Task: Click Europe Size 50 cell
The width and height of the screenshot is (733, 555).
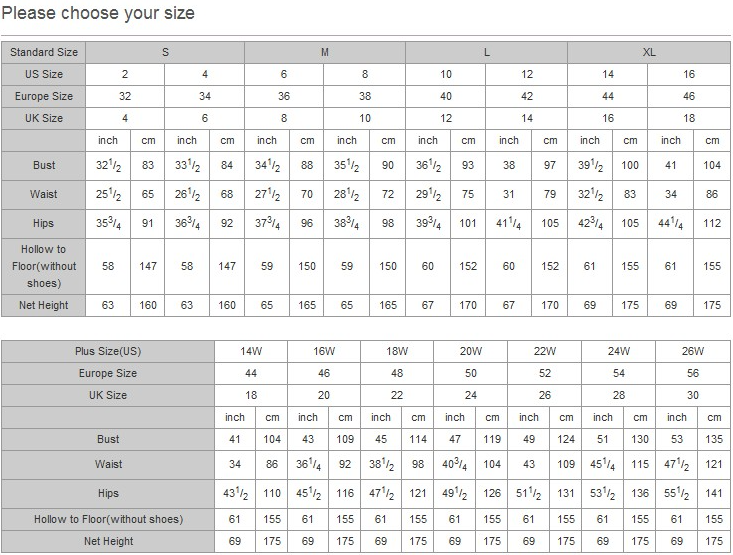Action: pos(471,373)
